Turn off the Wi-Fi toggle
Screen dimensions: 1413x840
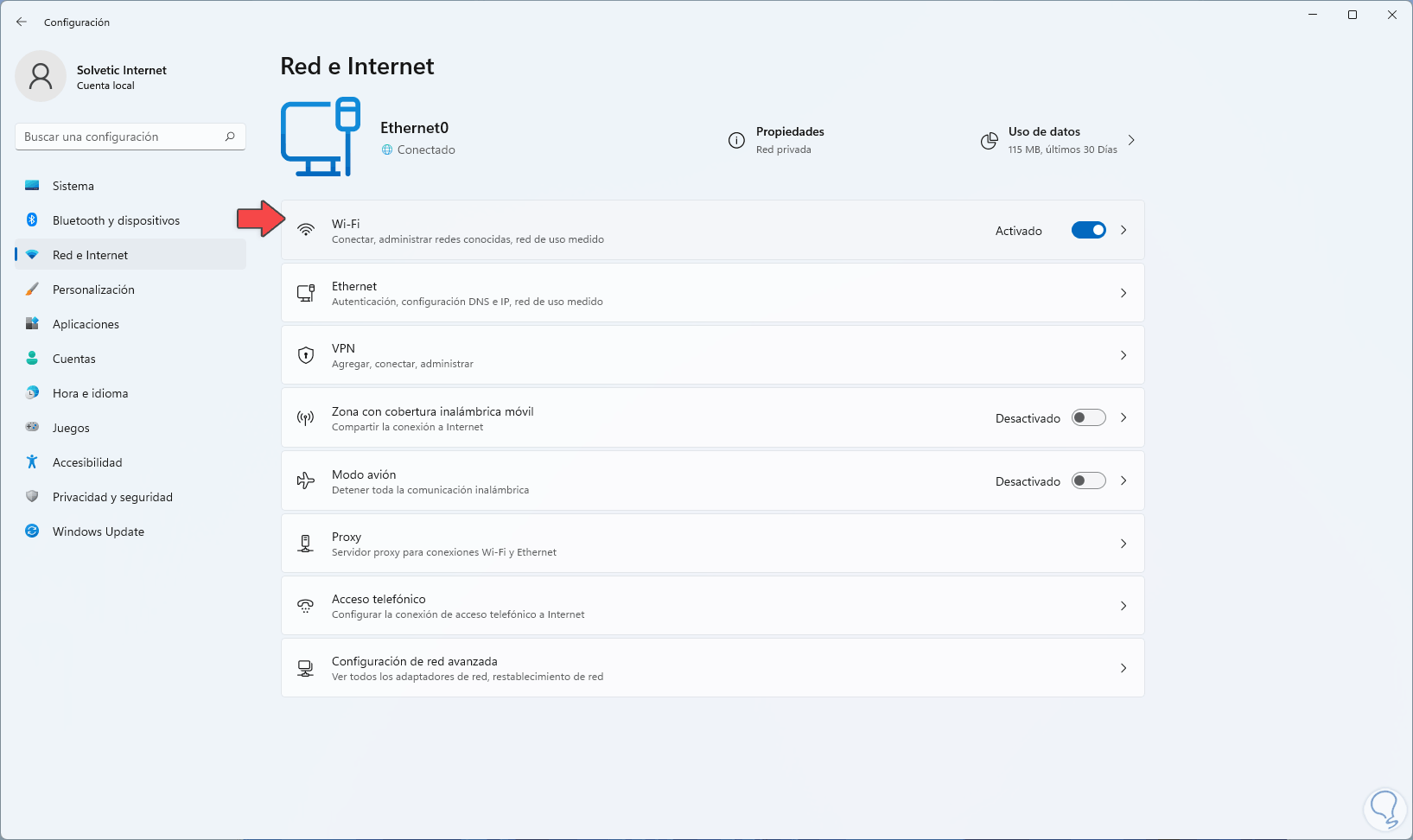point(1088,230)
